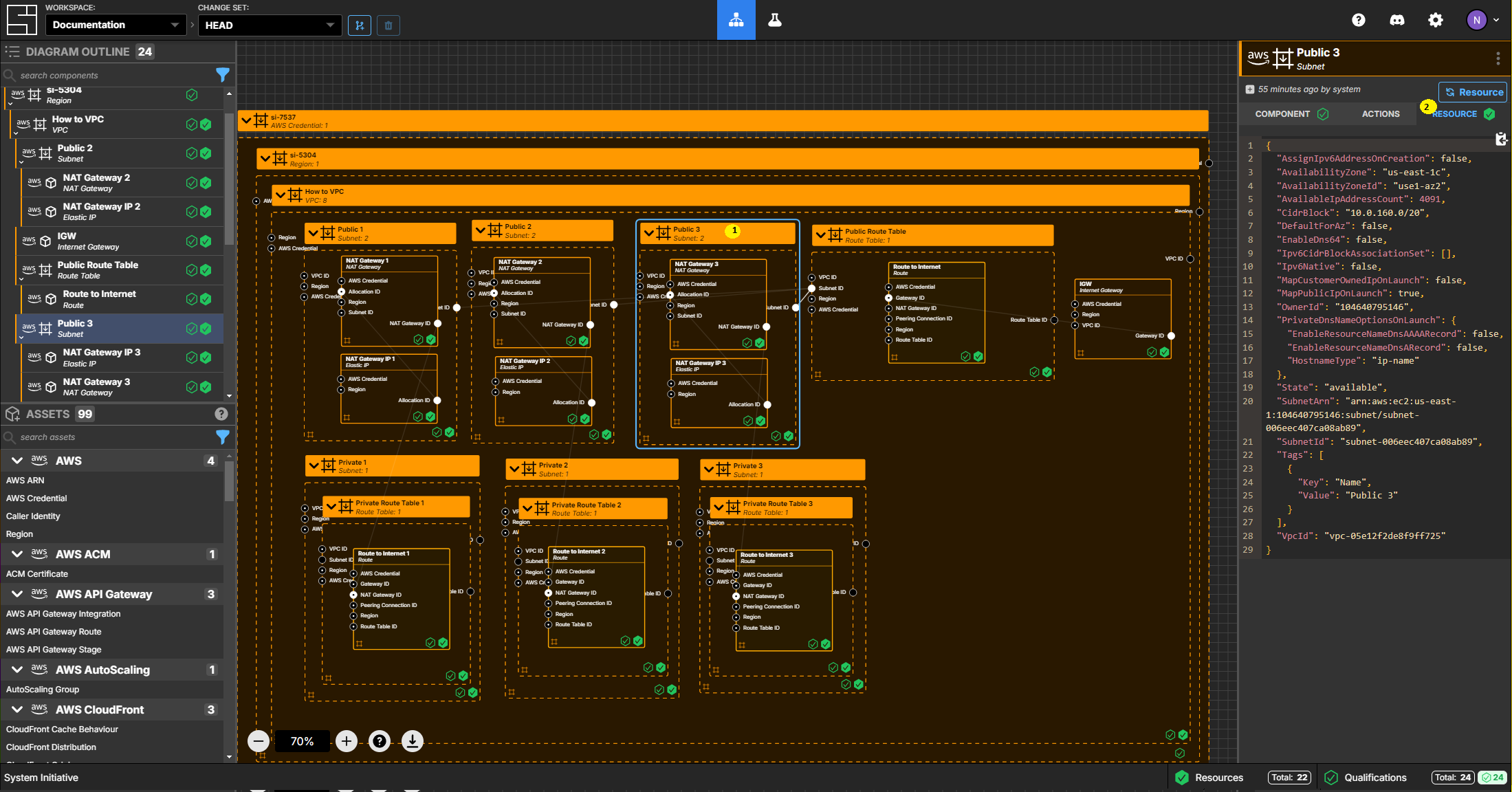Select NAT Gateway IP 3 in outline
This screenshot has width=1512, height=792.
coord(121,357)
